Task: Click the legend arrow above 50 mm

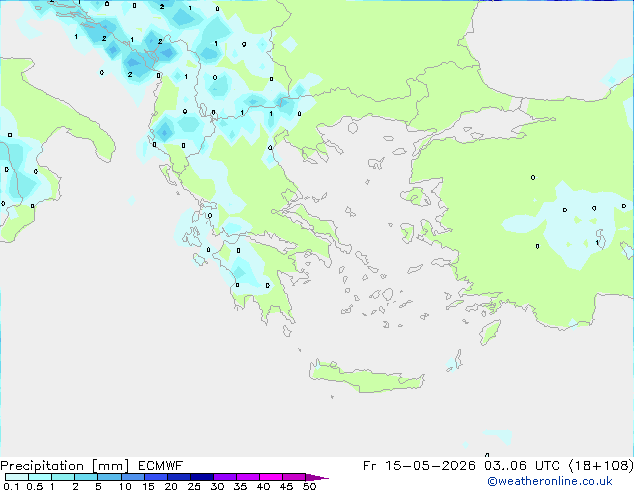Action: (x=317, y=477)
